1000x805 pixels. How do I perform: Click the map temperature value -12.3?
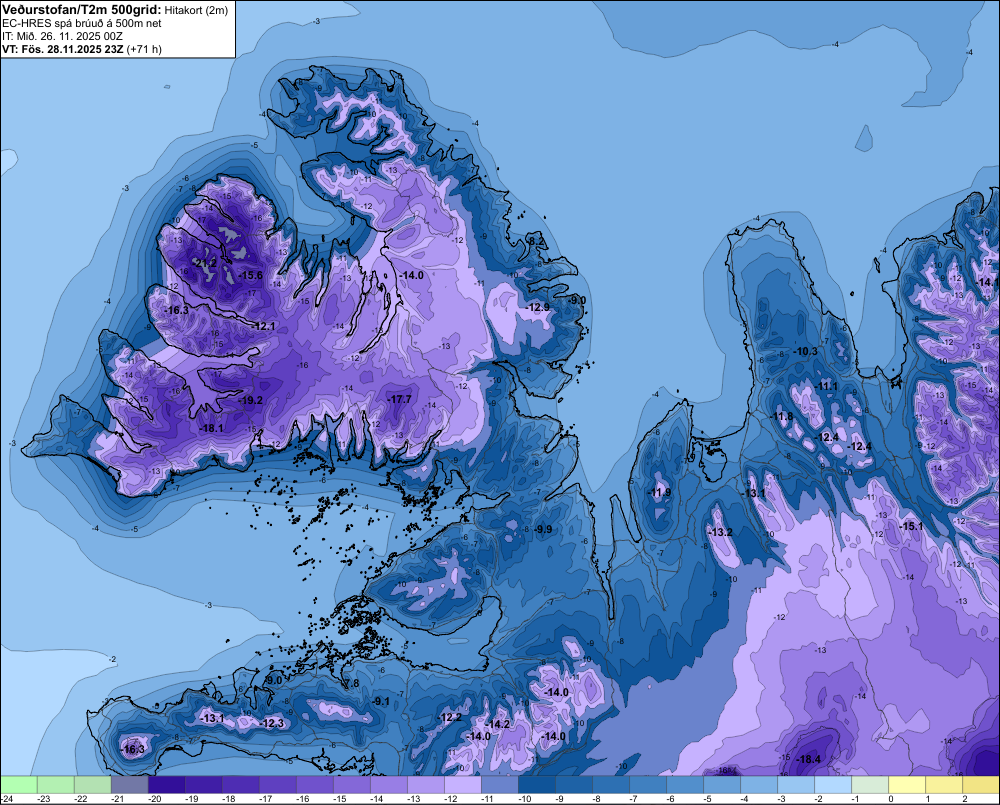tap(272, 723)
